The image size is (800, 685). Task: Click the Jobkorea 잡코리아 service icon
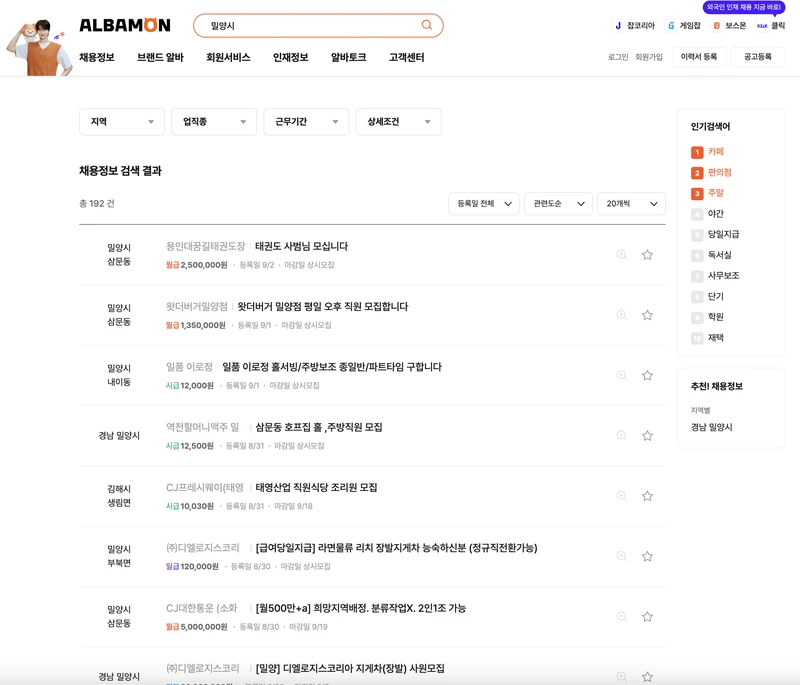618,24
